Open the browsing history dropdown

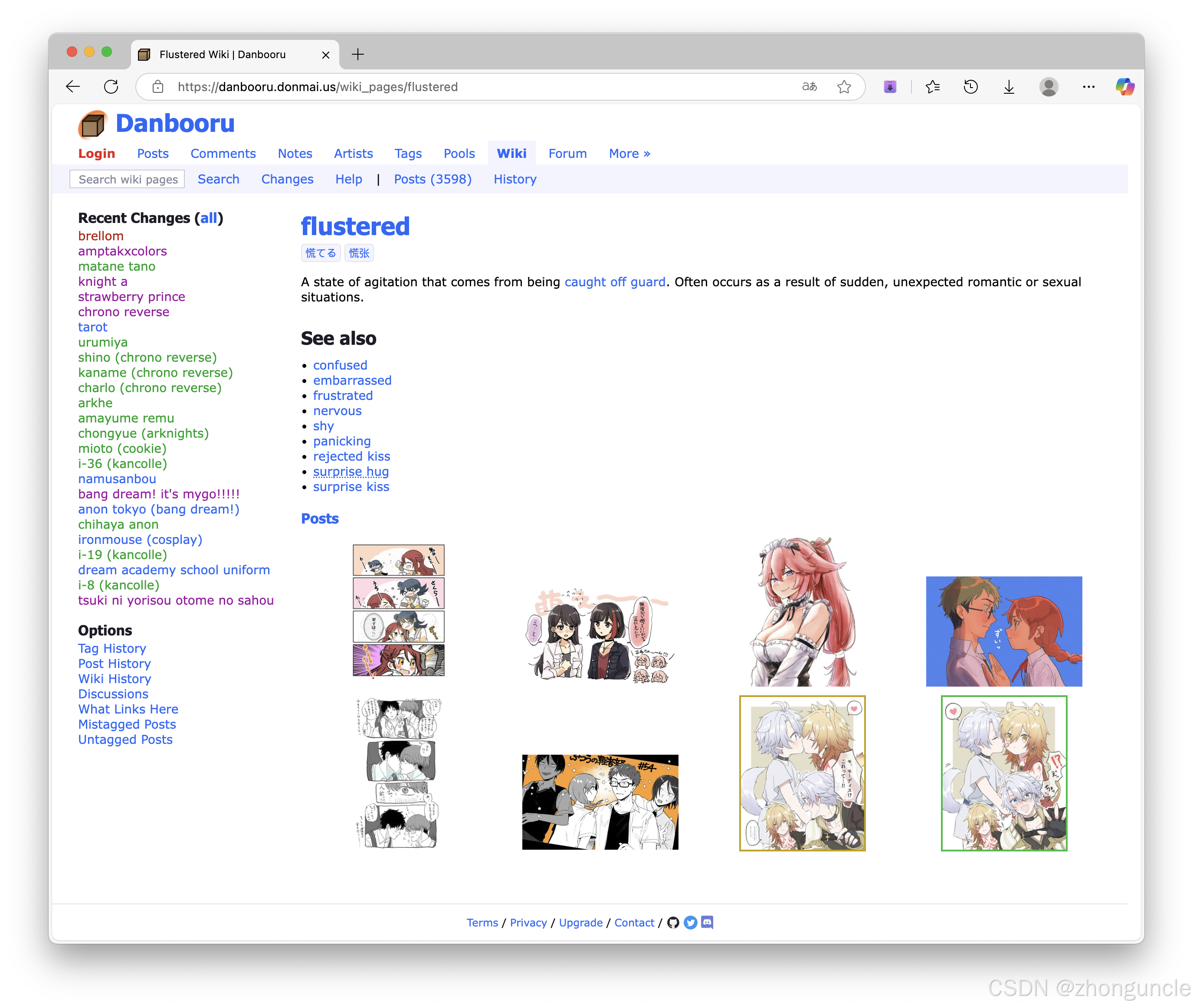tap(970, 86)
